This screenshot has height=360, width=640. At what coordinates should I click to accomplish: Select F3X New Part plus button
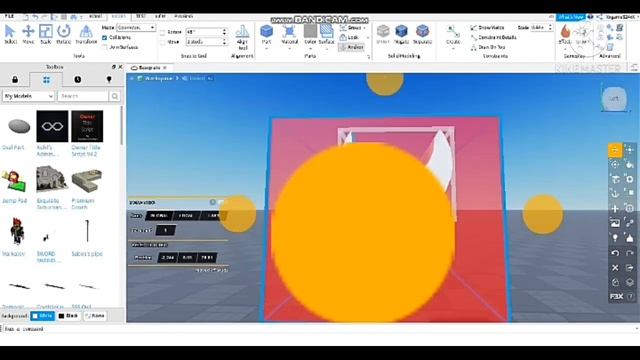pyautogui.click(x=615, y=209)
